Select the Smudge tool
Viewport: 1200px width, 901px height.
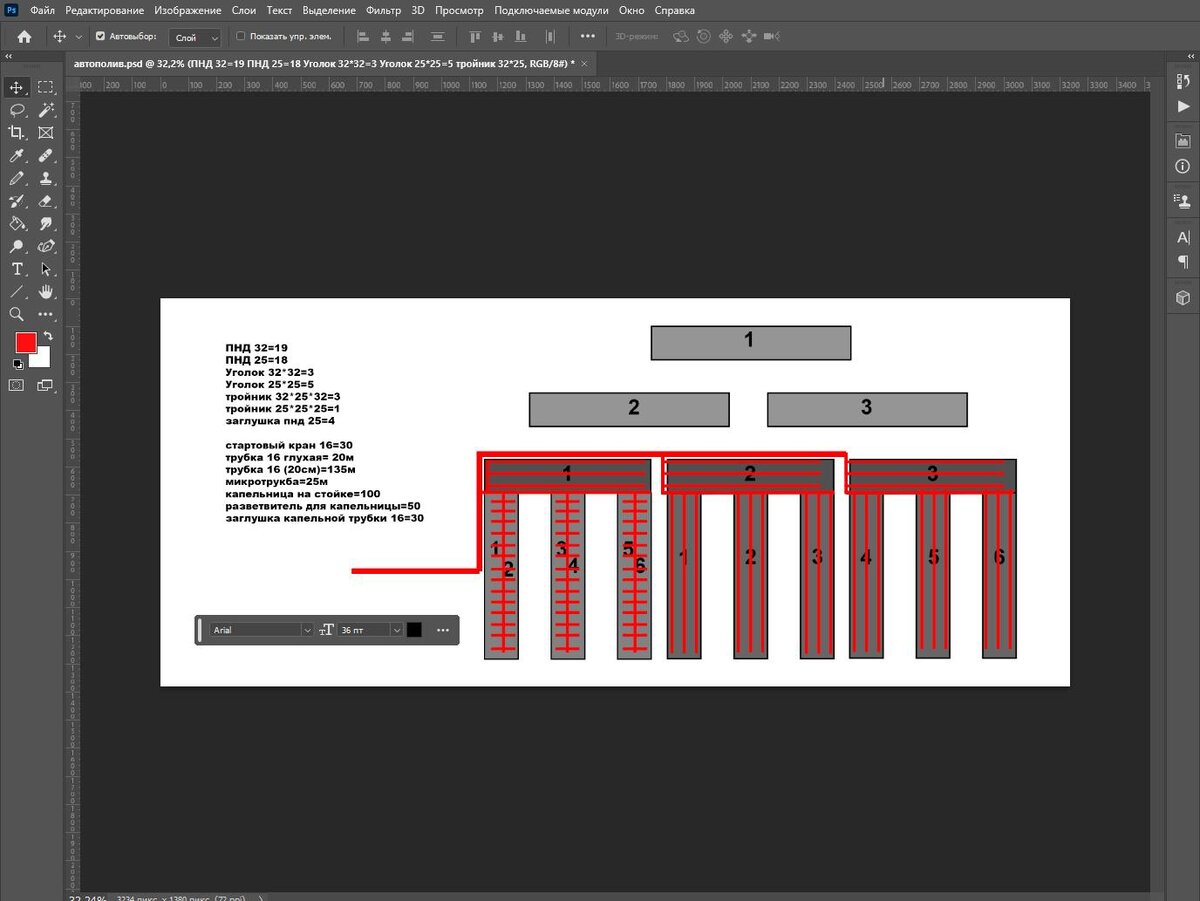coord(46,224)
